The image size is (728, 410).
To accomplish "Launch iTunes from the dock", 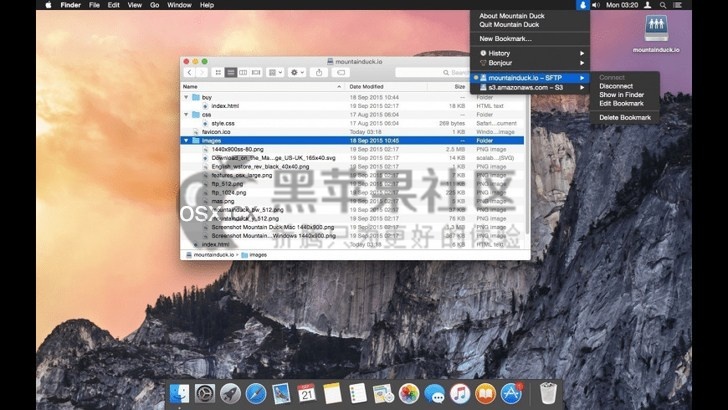I will [460, 394].
